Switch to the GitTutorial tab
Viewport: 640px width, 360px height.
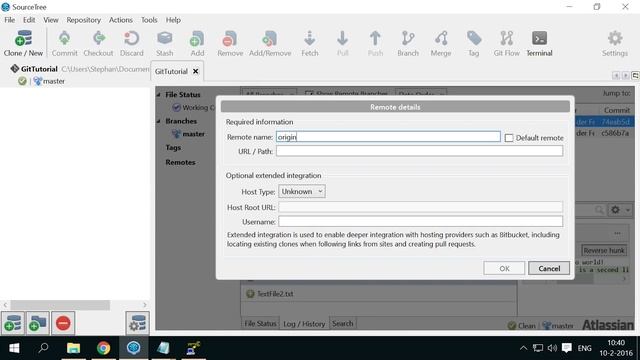point(171,71)
